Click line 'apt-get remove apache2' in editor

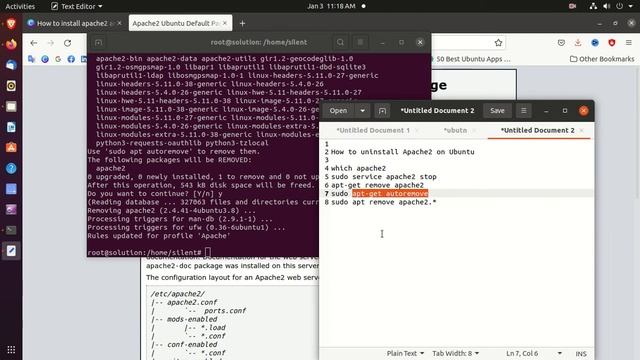(377, 185)
